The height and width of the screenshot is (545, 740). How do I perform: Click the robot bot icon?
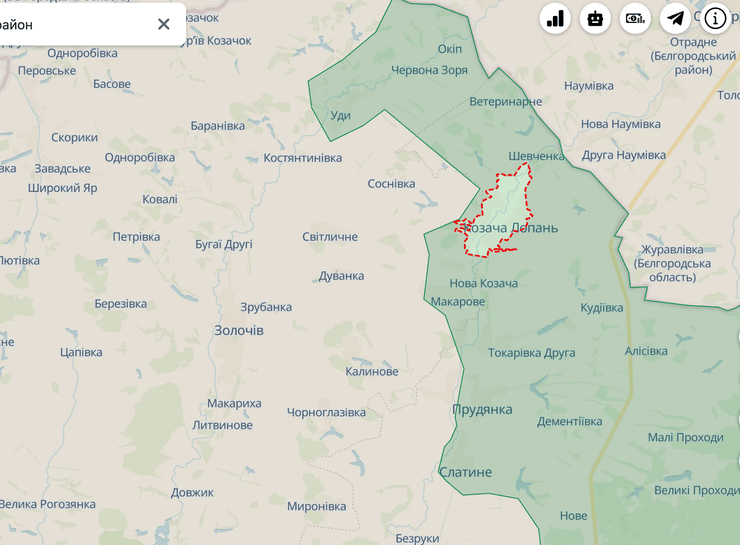tap(595, 18)
